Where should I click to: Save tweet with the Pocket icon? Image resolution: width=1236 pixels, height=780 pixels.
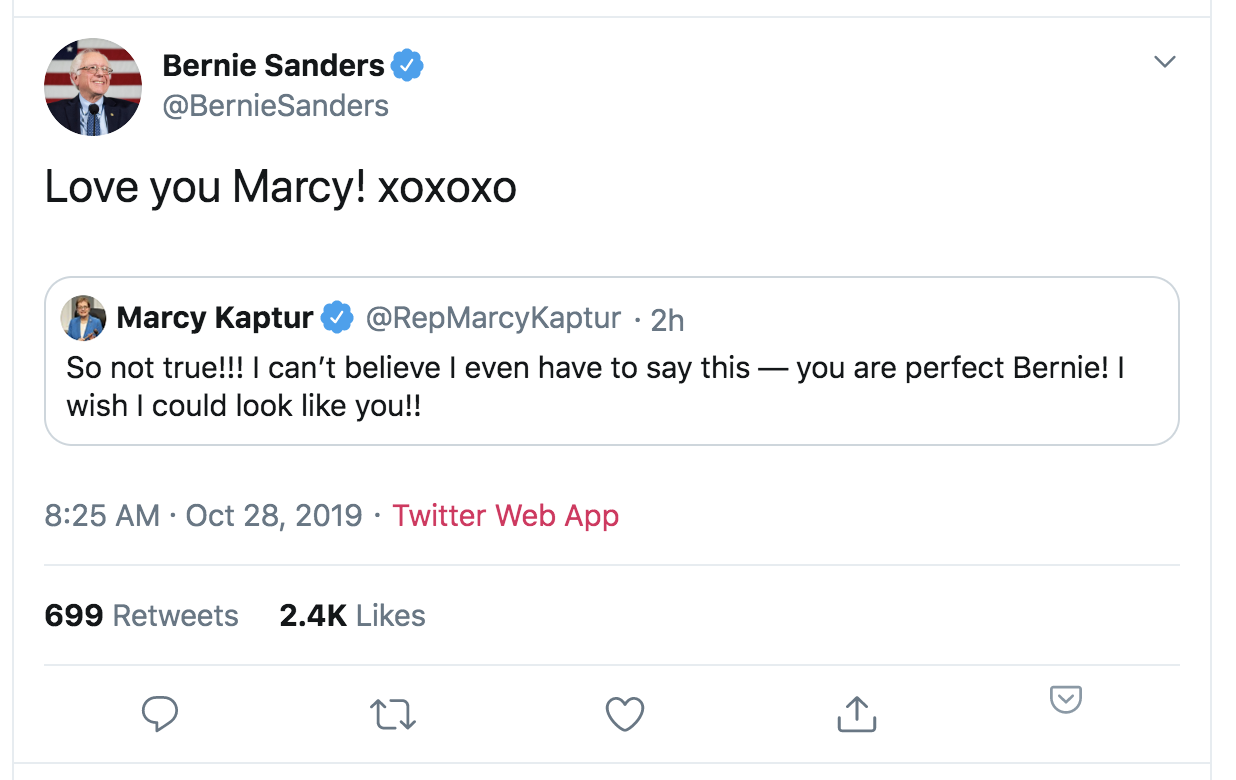(x=1066, y=700)
